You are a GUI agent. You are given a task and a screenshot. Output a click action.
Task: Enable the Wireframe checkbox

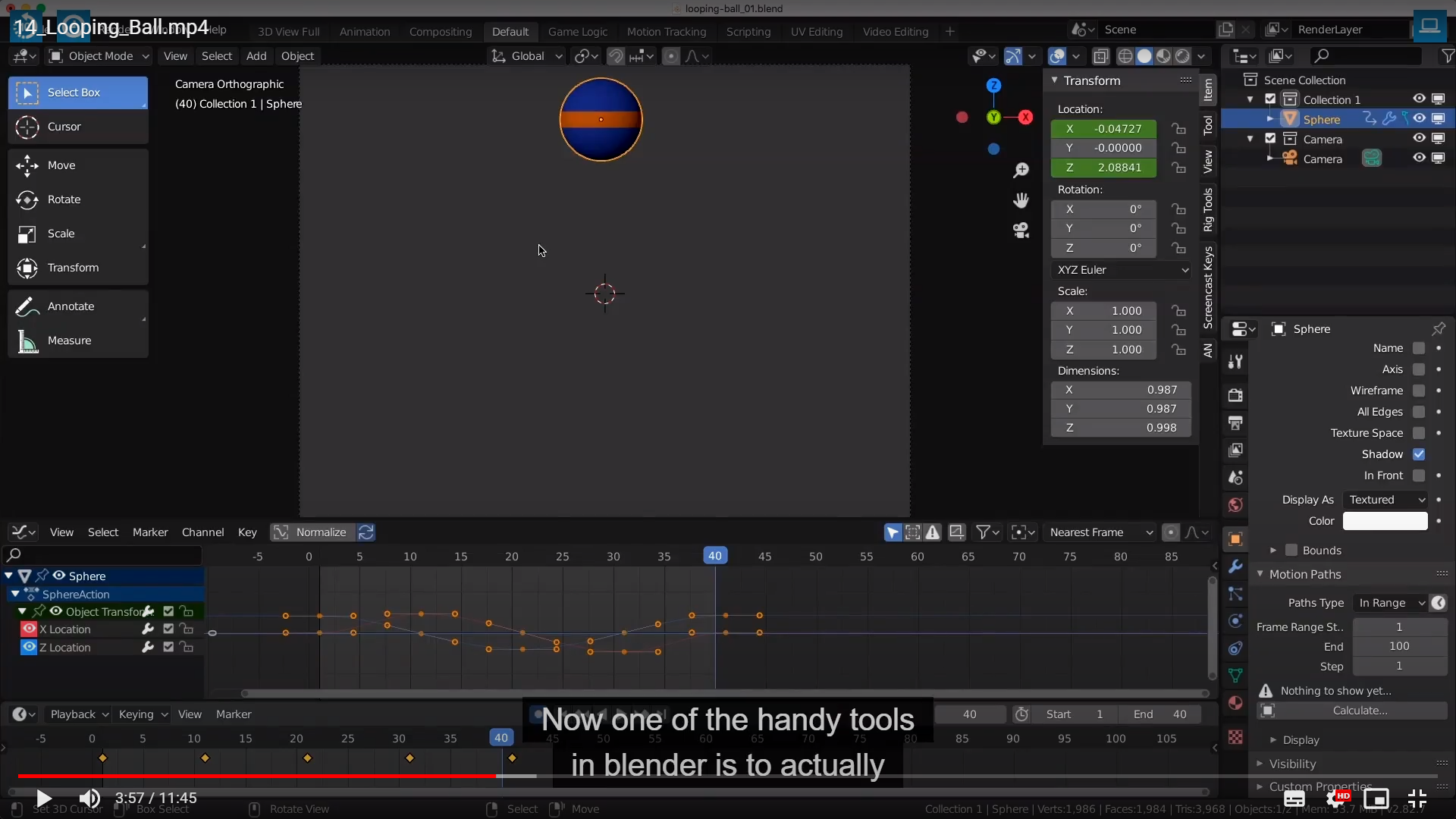tap(1419, 391)
